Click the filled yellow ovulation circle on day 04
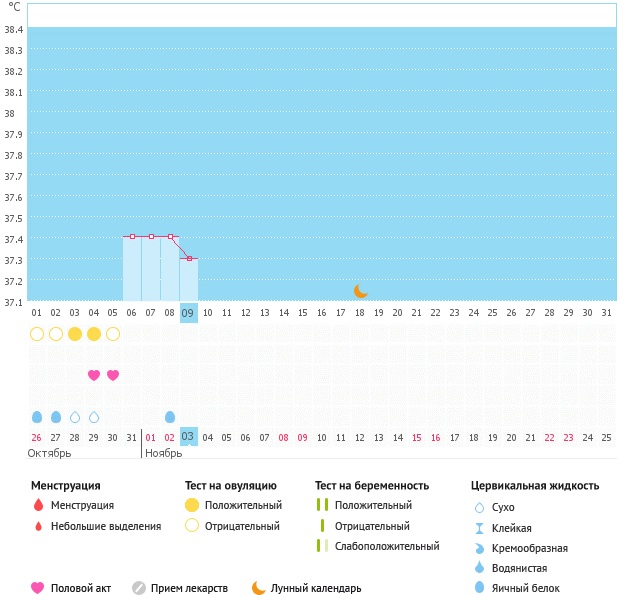The width and height of the screenshot is (626, 595). pyautogui.click(x=94, y=334)
